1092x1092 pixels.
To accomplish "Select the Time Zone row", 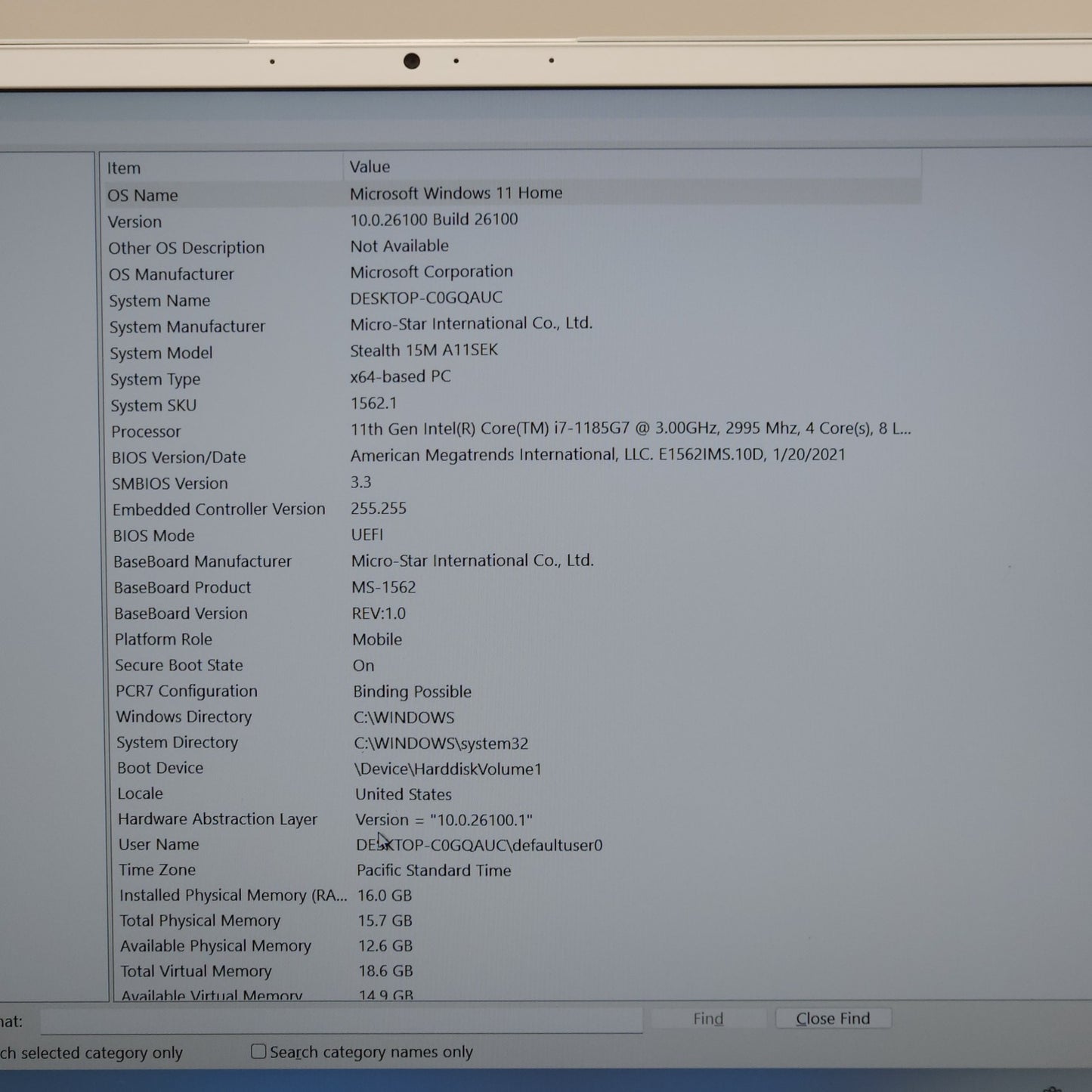I will tap(157, 870).
